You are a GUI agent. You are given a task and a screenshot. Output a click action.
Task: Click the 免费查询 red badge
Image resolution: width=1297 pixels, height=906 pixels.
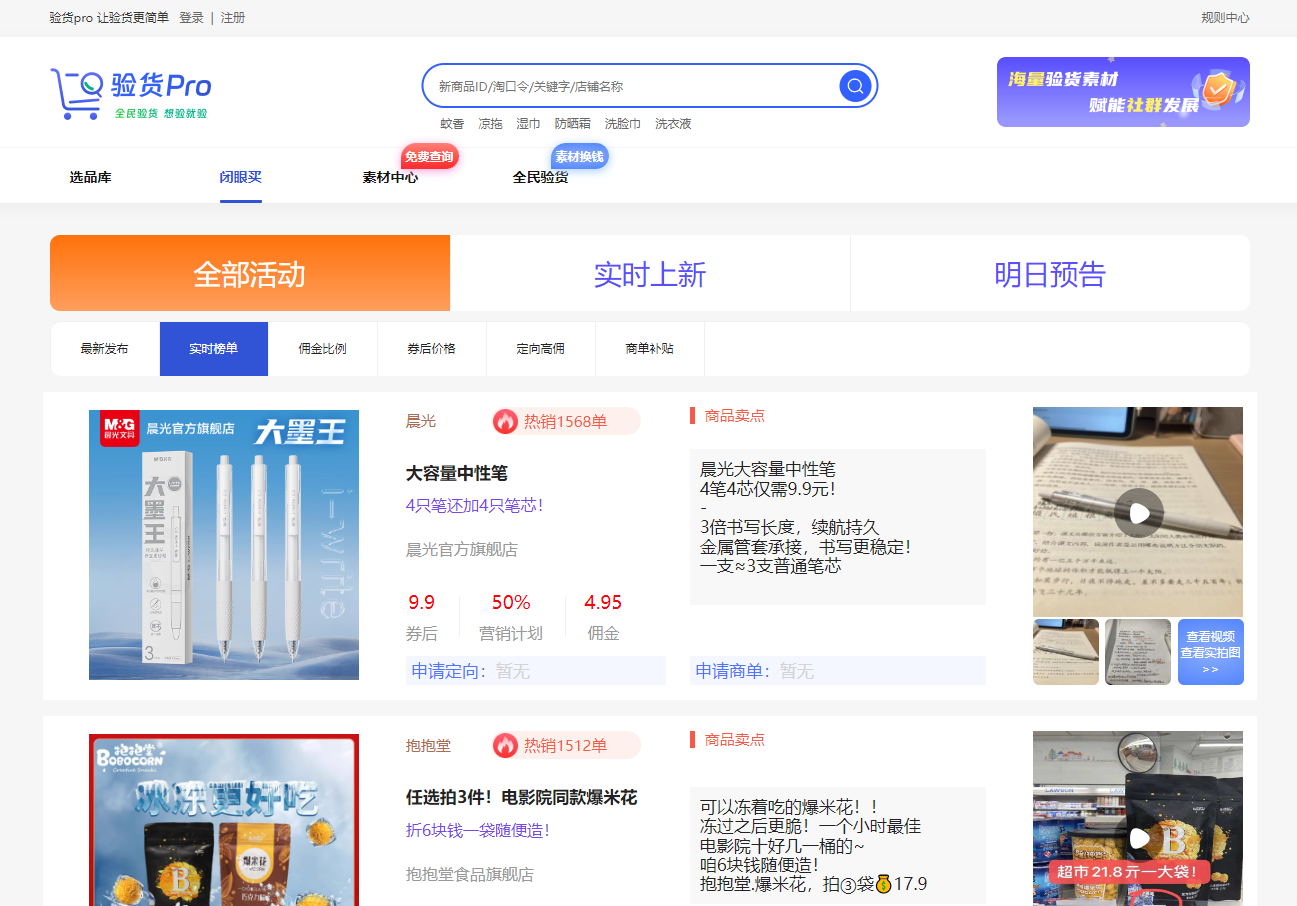(x=429, y=156)
